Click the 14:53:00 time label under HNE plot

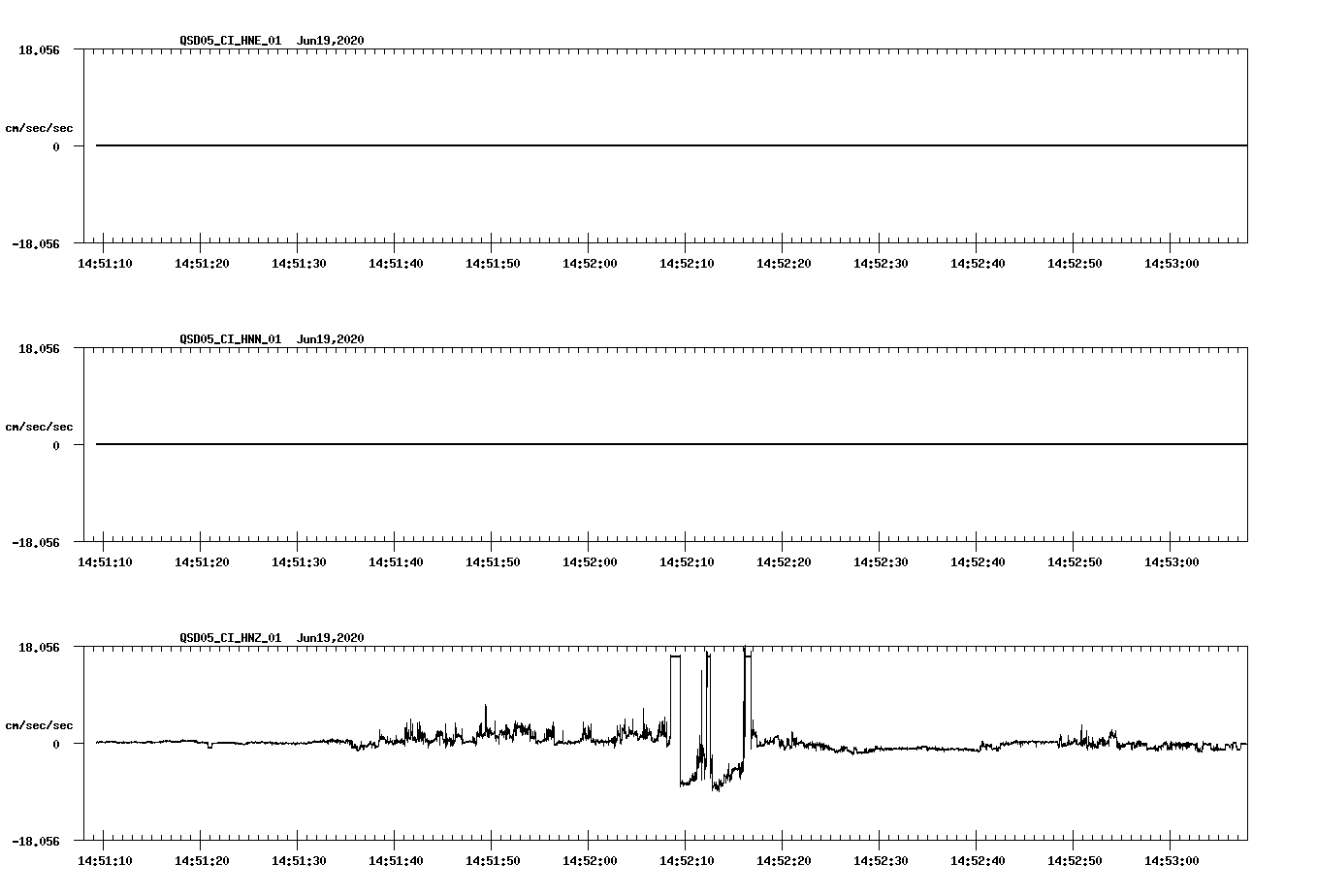point(1172,264)
